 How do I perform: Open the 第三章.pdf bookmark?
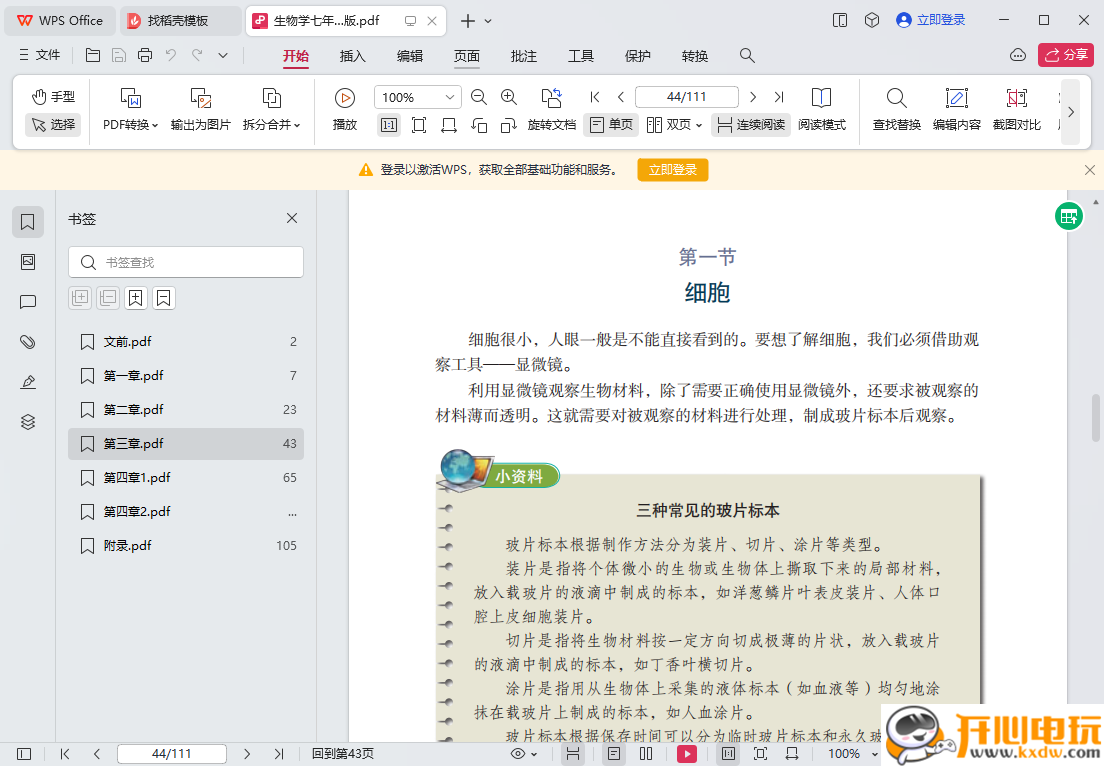135,443
